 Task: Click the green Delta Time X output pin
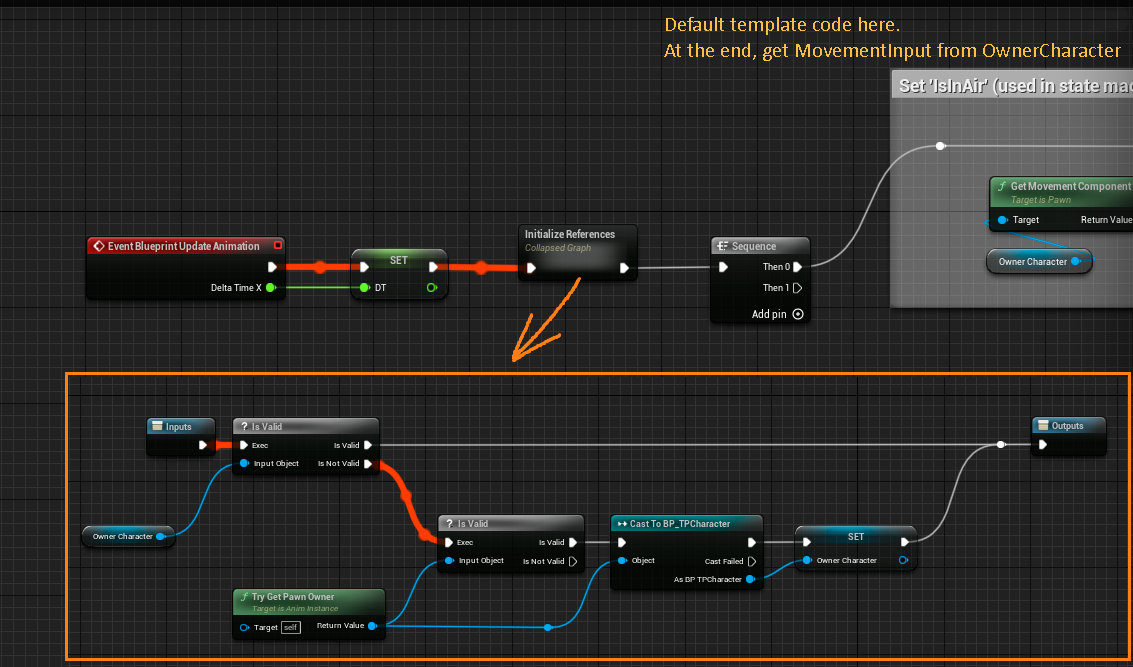(x=270, y=288)
